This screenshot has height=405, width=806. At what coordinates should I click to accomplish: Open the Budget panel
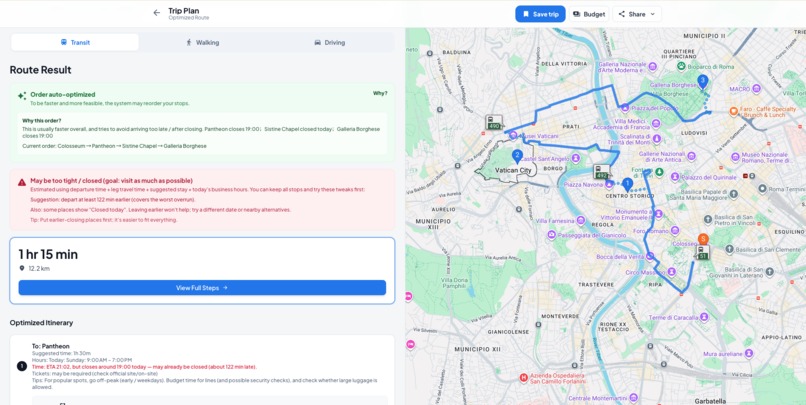pos(589,14)
